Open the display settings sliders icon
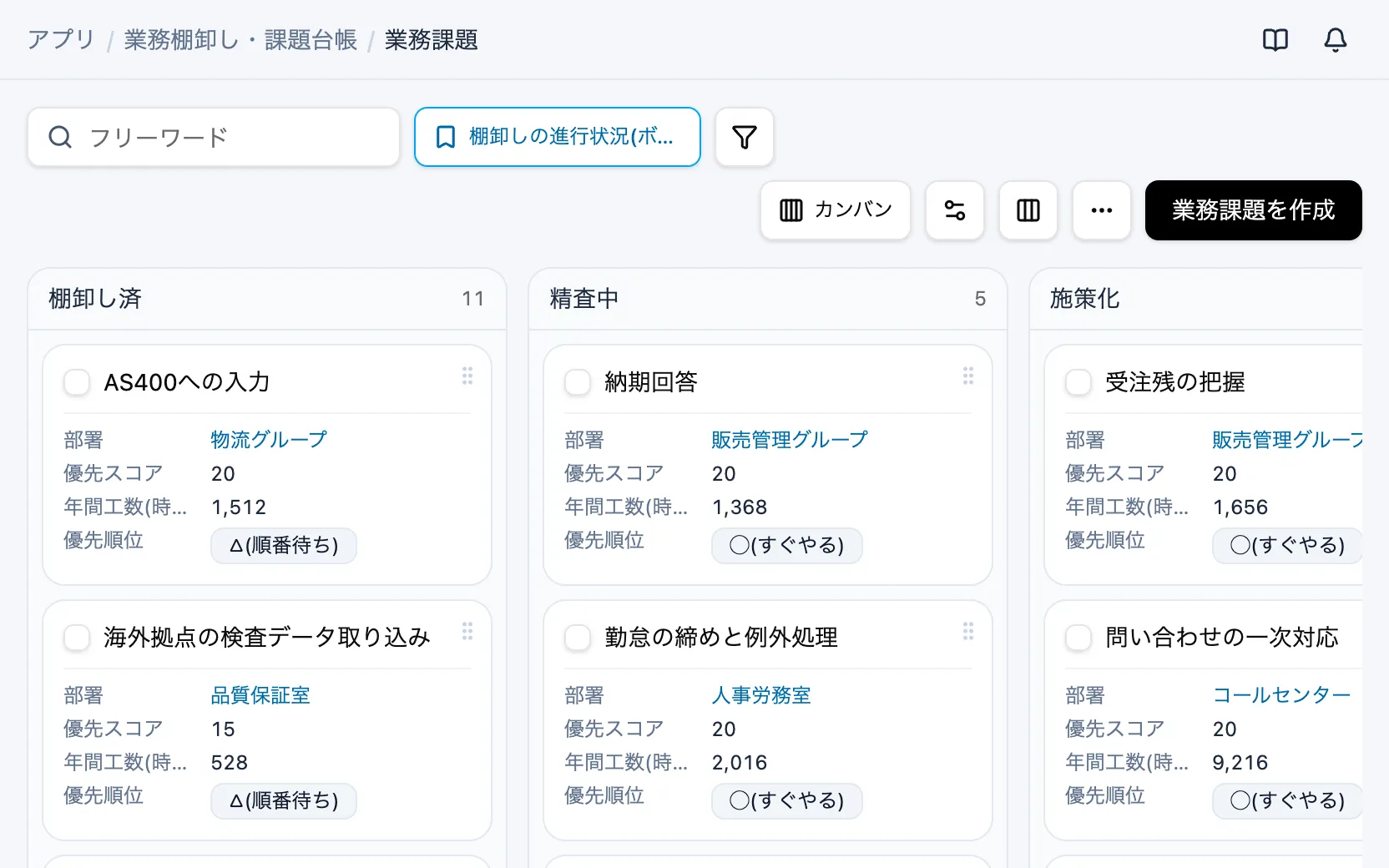 [955, 210]
